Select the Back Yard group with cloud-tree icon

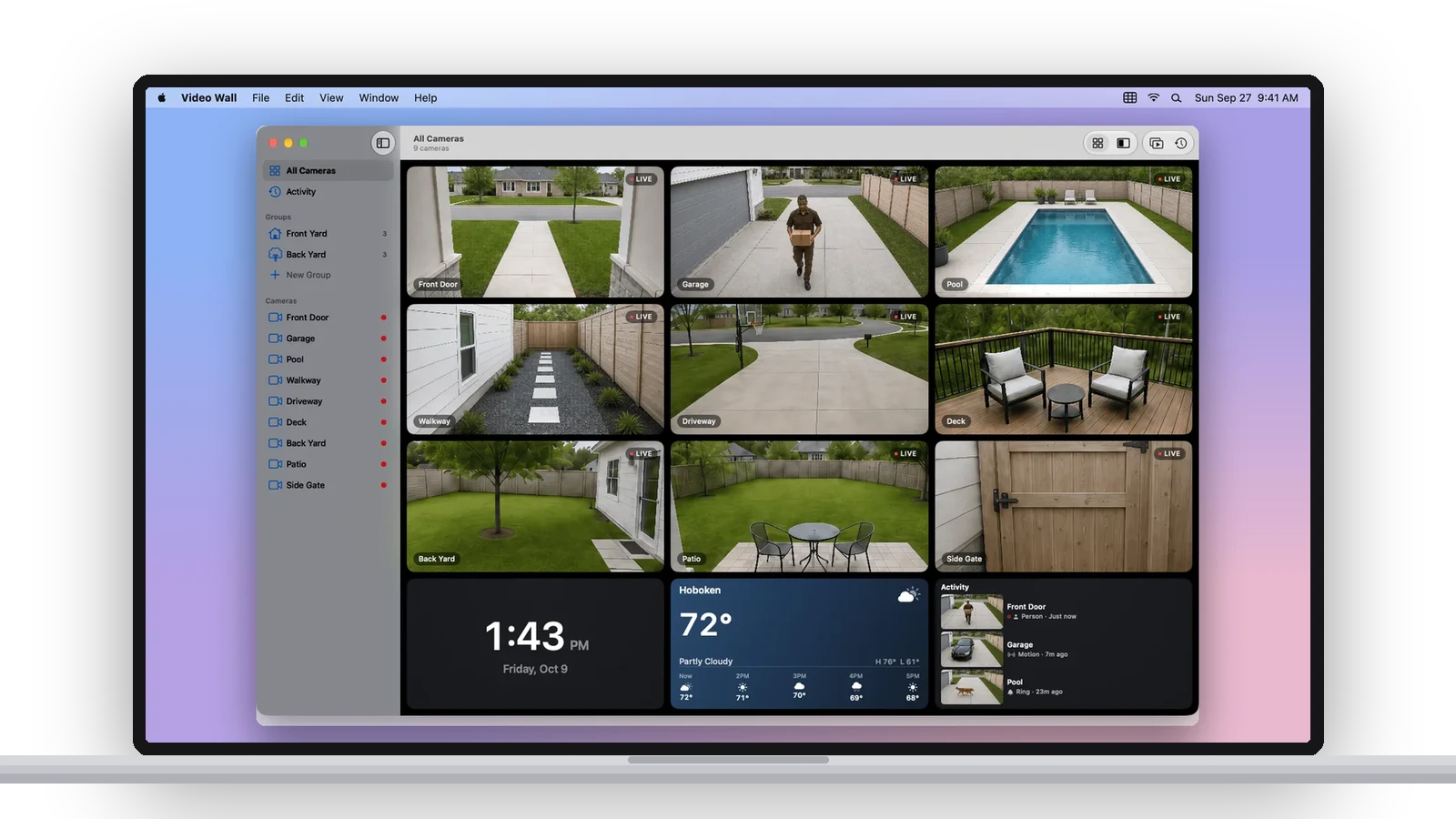tap(328, 254)
